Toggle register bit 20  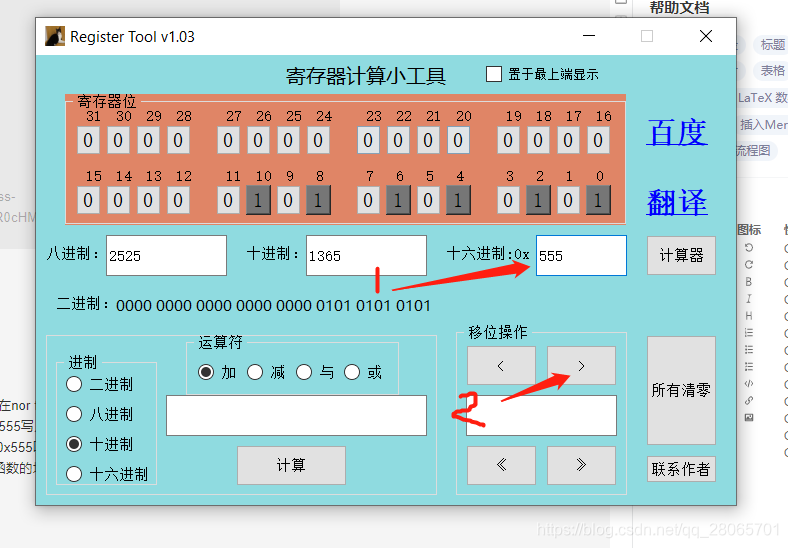(458, 140)
